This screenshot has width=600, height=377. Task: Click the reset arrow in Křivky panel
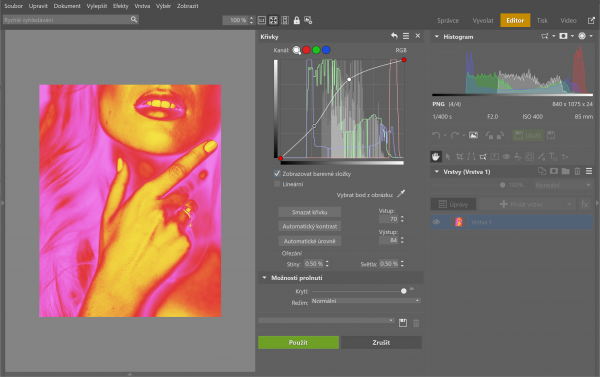pyautogui.click(x=394, y=36)
